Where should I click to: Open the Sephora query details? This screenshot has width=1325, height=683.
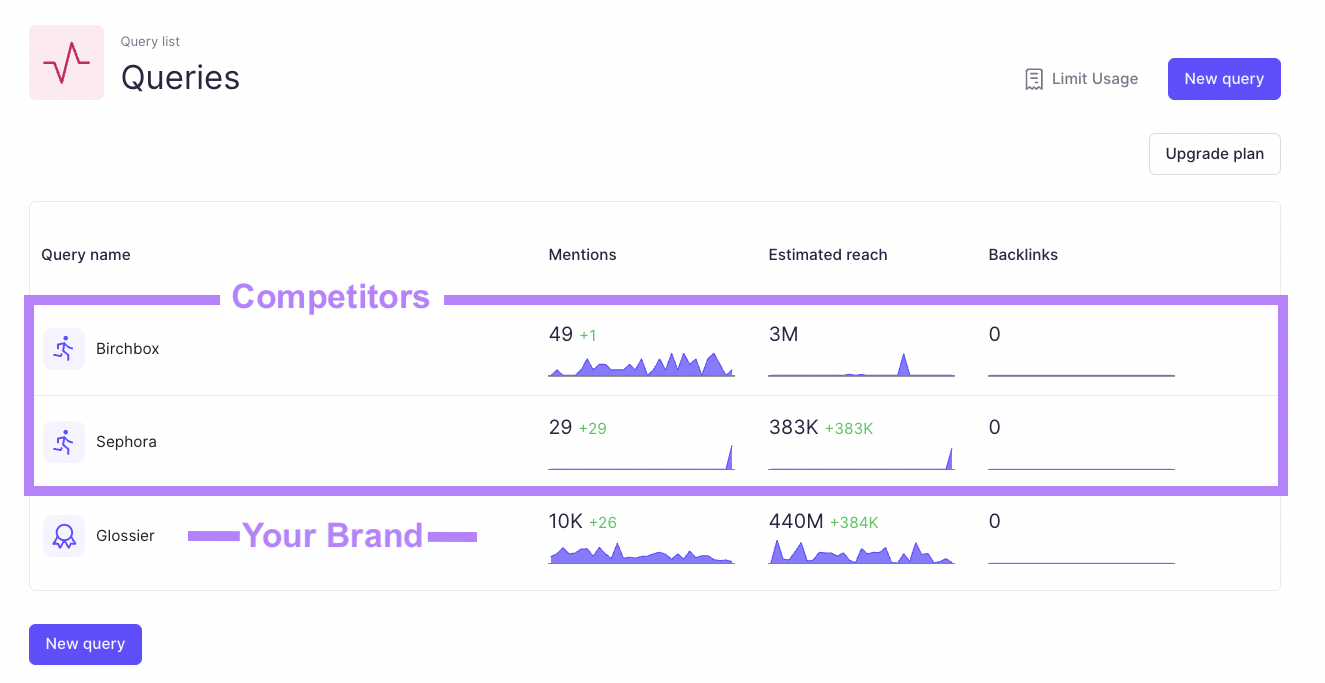(126, 441)
